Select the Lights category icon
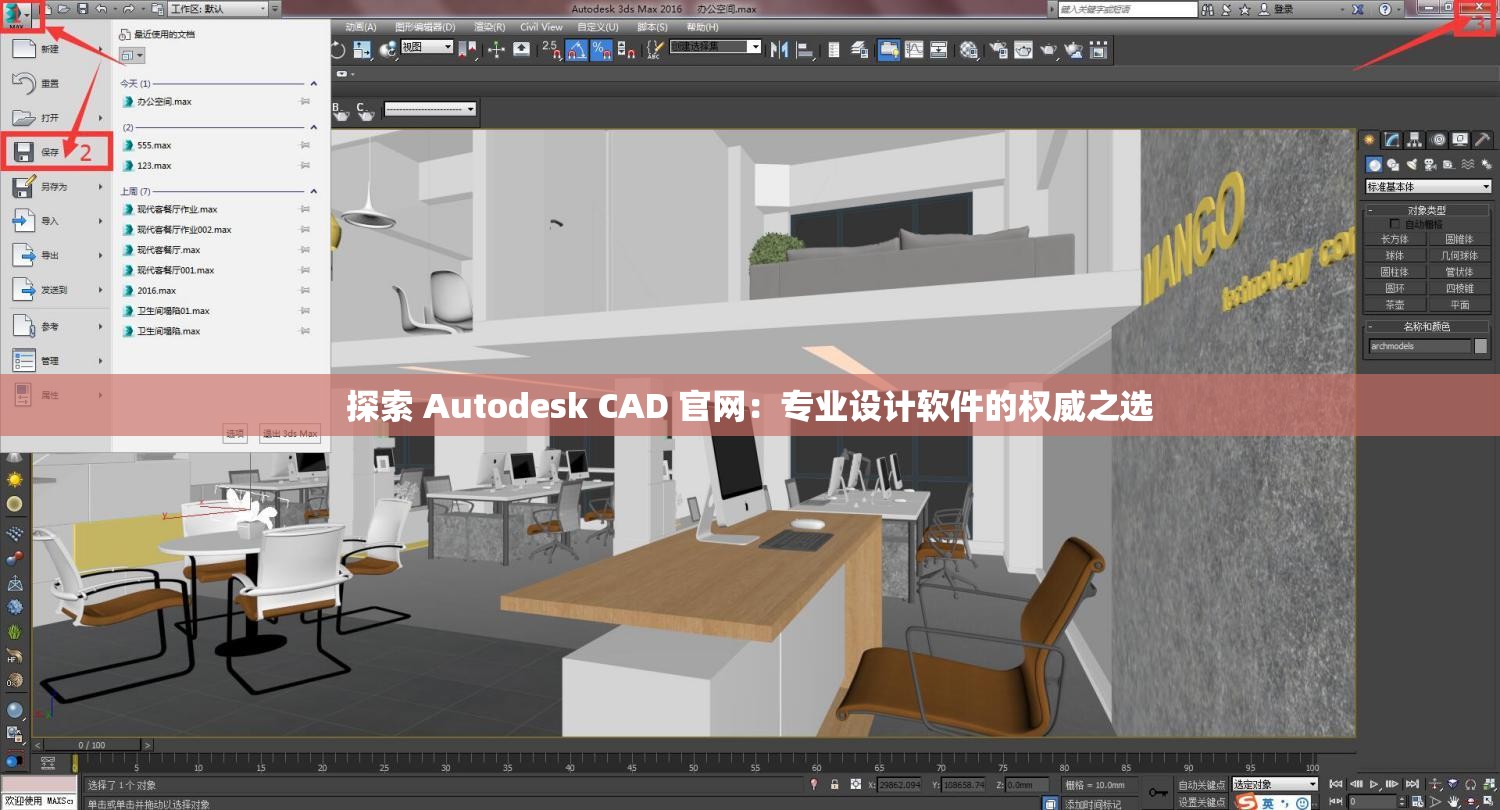Image resolution: width=1500 pixels, height=810 pixels. coord(1411,164)
